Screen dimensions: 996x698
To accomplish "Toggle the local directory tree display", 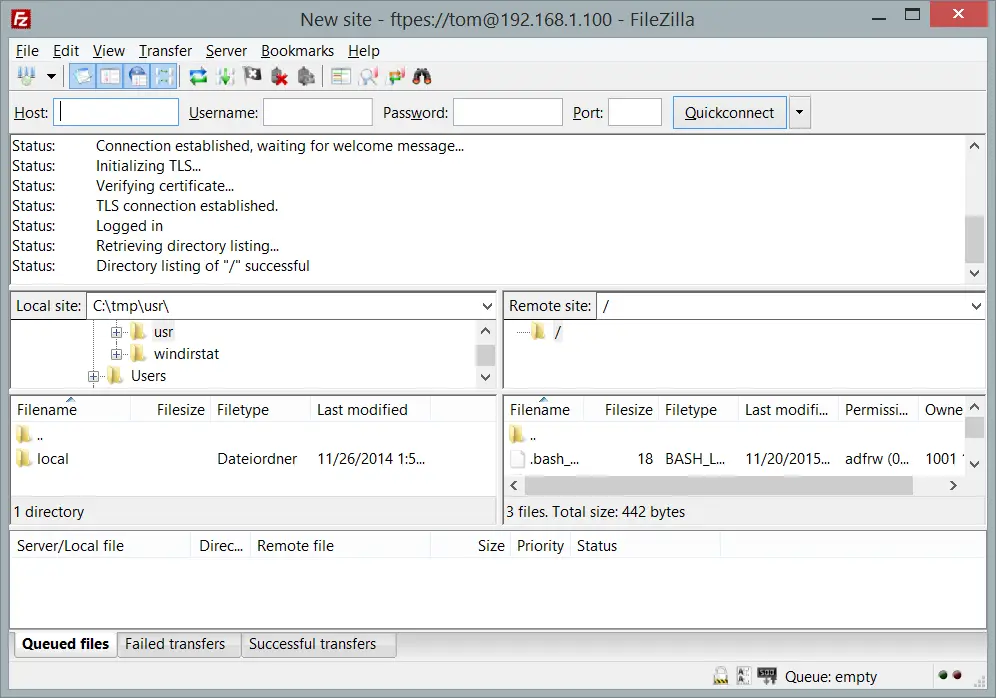I will (x=110, y=77).
